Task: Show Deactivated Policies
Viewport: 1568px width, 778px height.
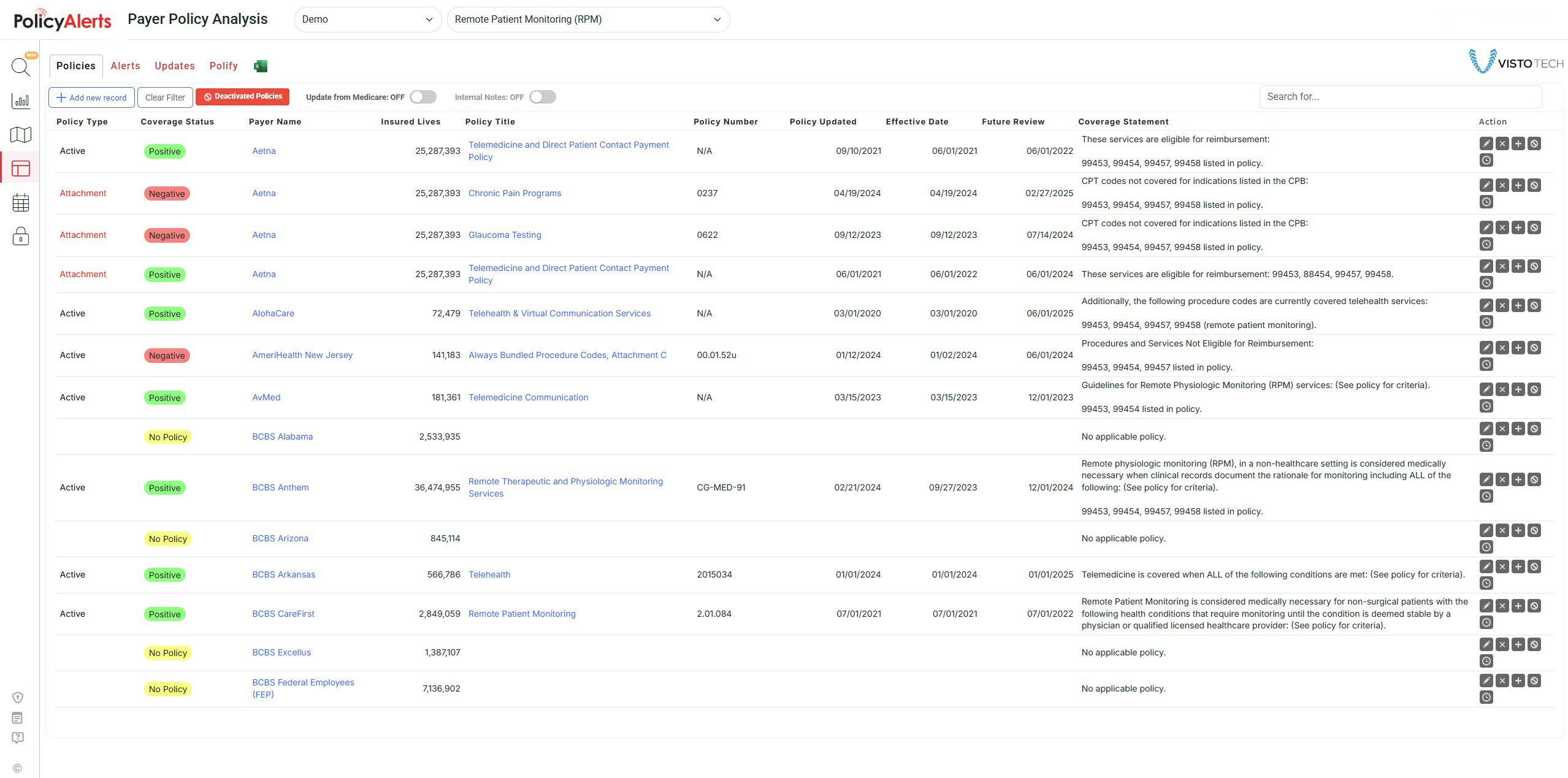Action: click(x=242, y=96)
